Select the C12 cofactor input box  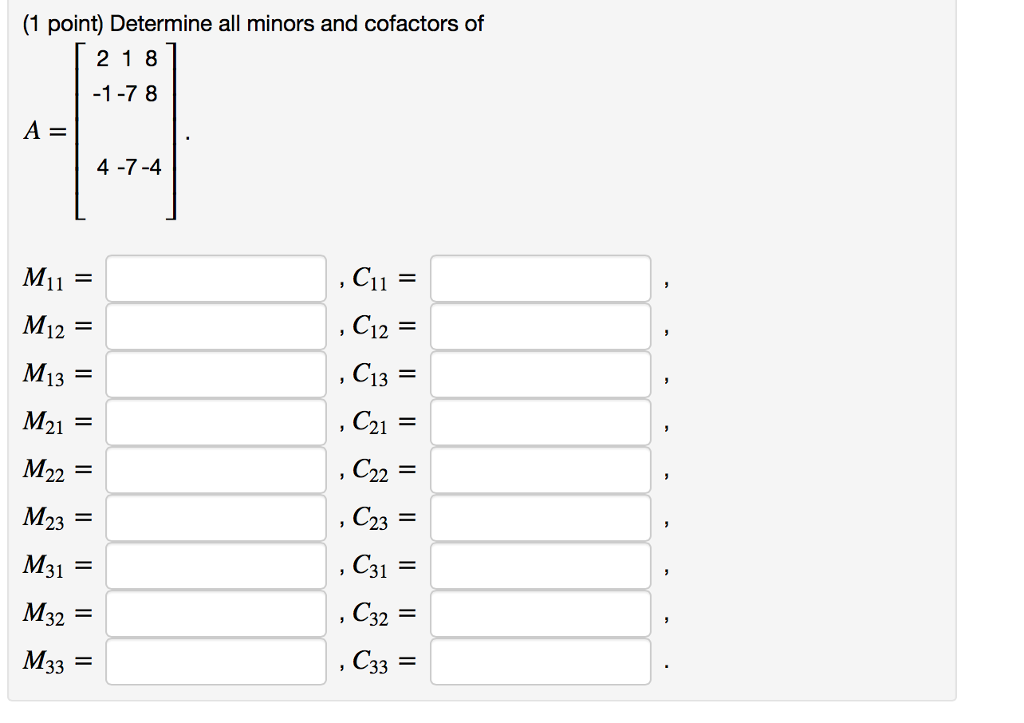(541, 327)
